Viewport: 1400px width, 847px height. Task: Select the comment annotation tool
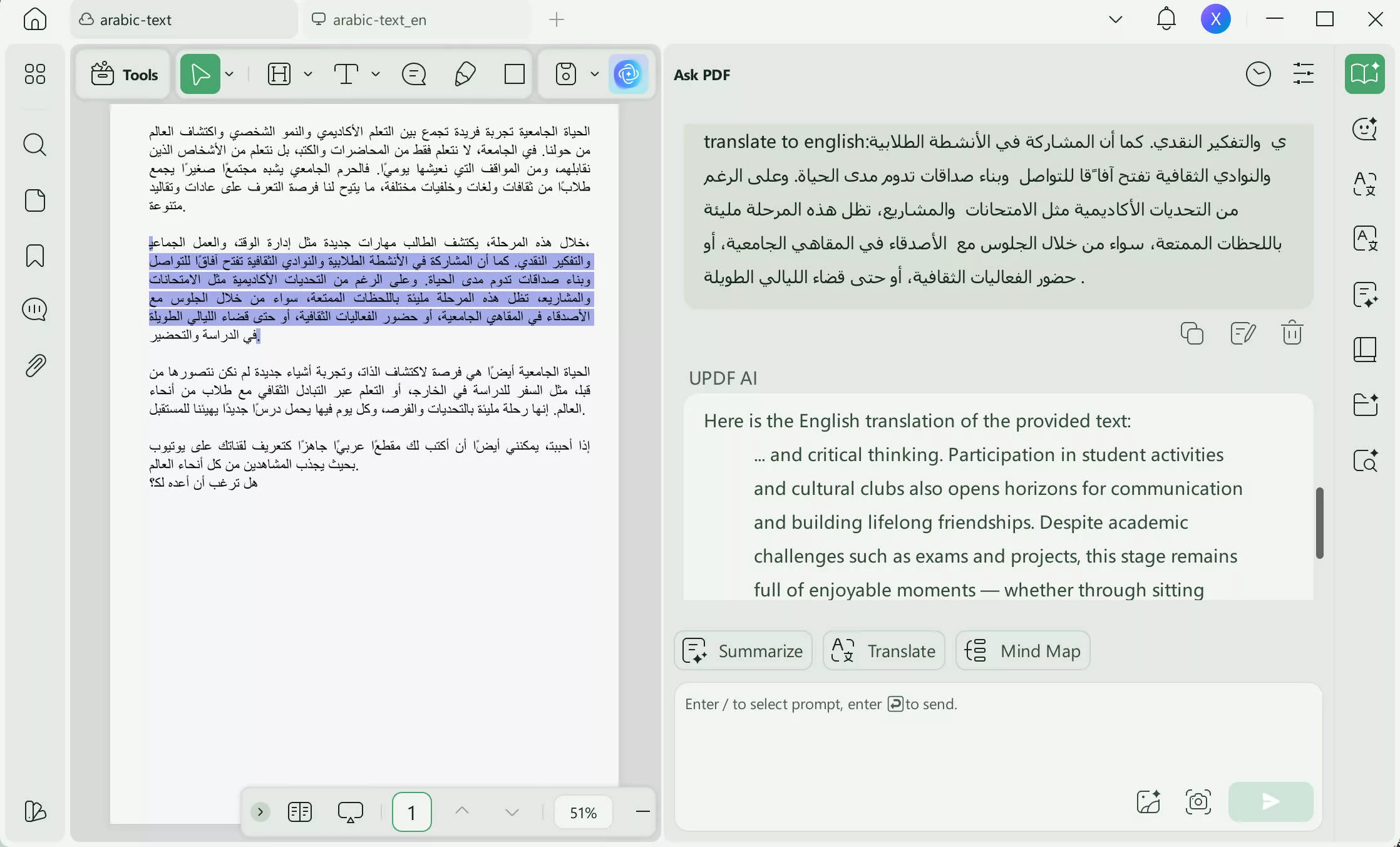[x=414, y=74]
